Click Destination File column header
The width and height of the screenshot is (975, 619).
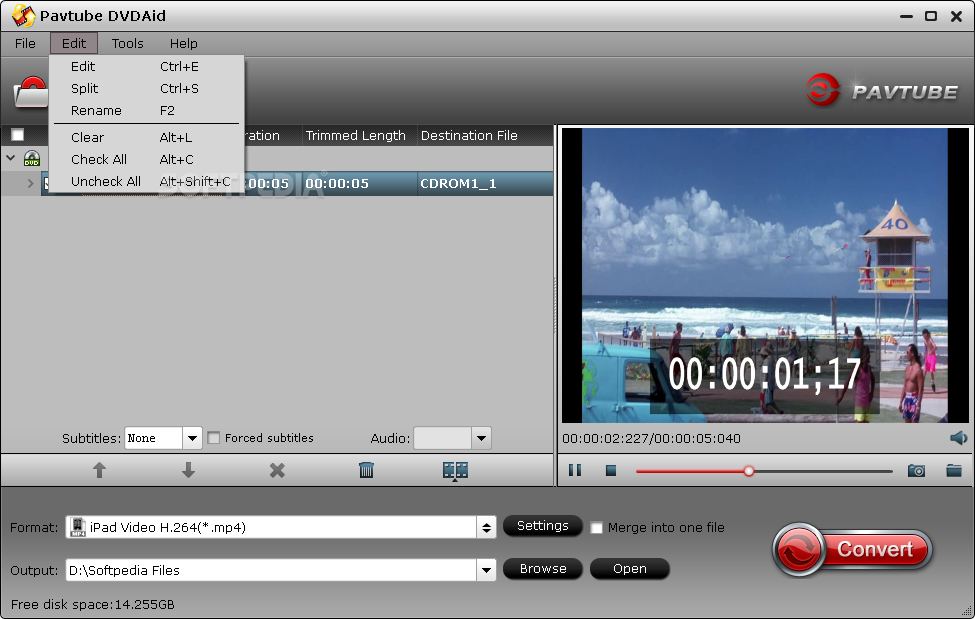[469, 136]
